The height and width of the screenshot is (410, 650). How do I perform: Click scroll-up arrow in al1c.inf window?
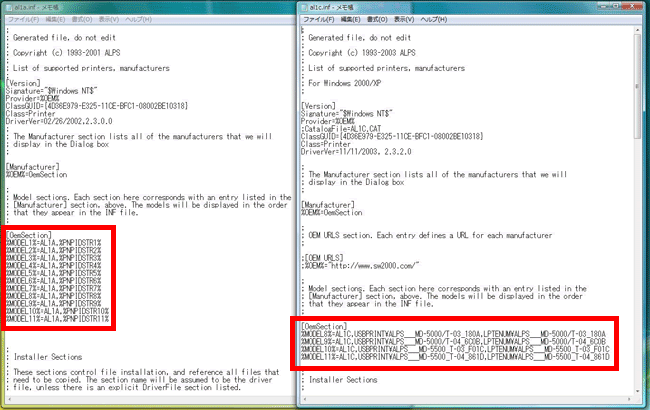(x=637, y=30)
